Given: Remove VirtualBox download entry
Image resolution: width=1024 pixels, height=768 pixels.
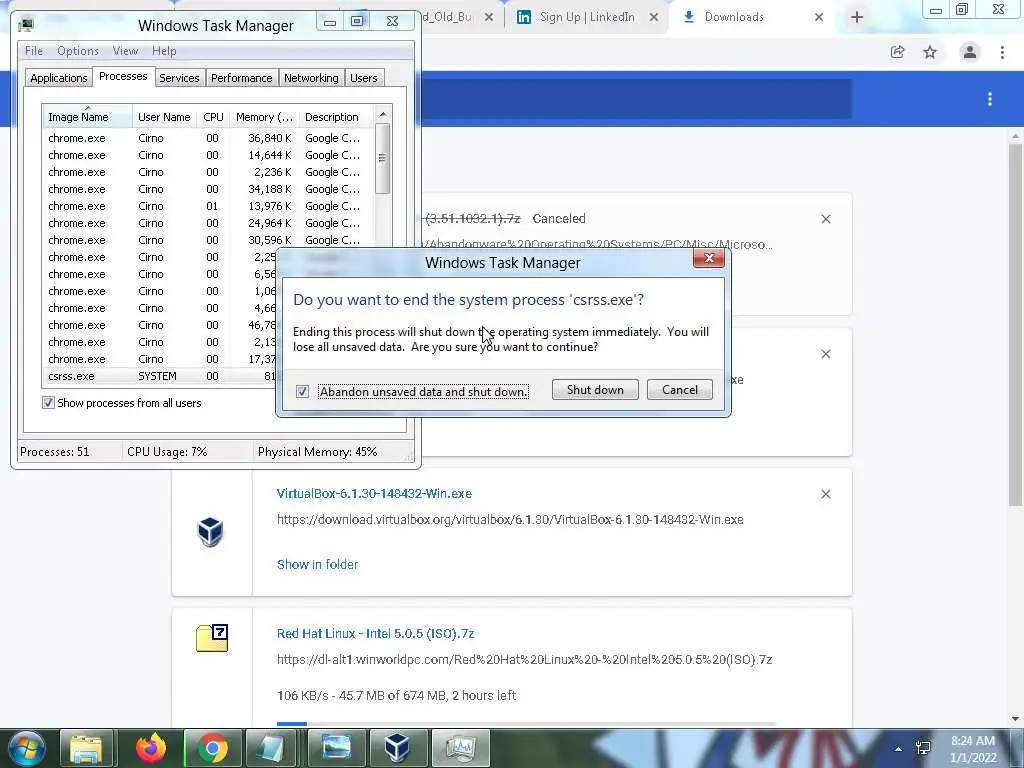Looking at the screenshot, I should click(x=826, y=494).
